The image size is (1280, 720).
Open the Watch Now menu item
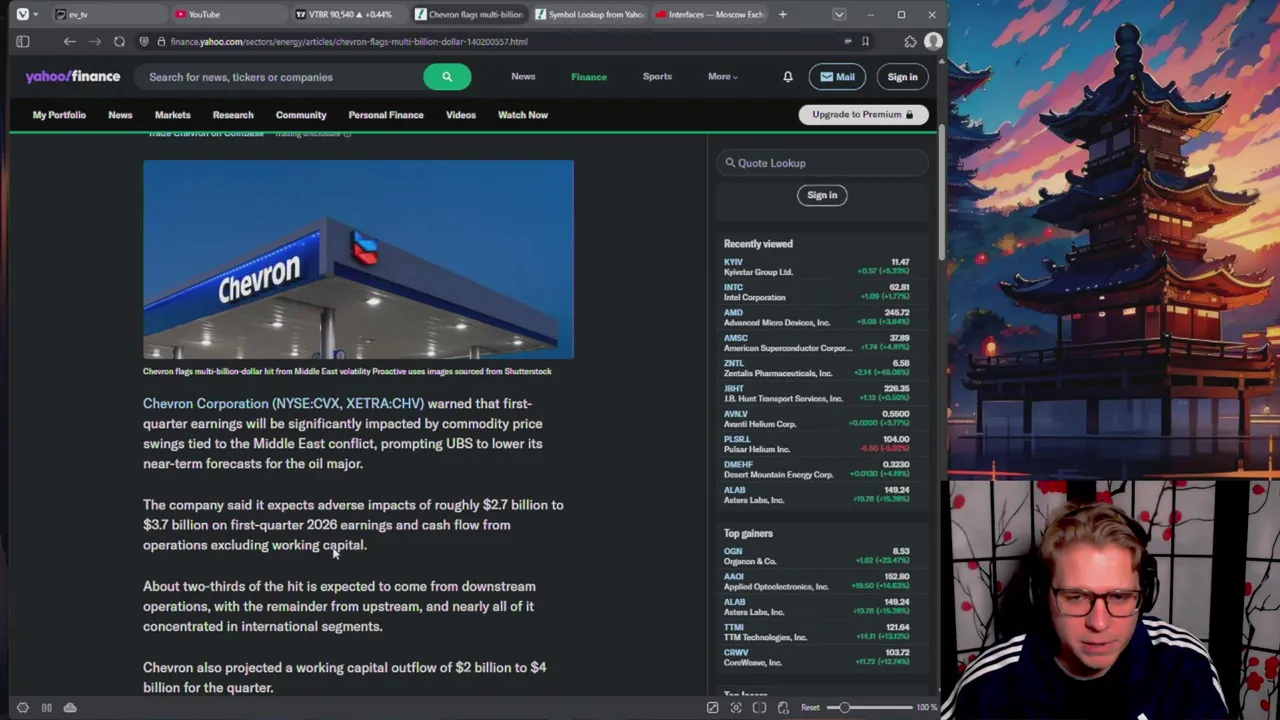[x=523, y=115]
